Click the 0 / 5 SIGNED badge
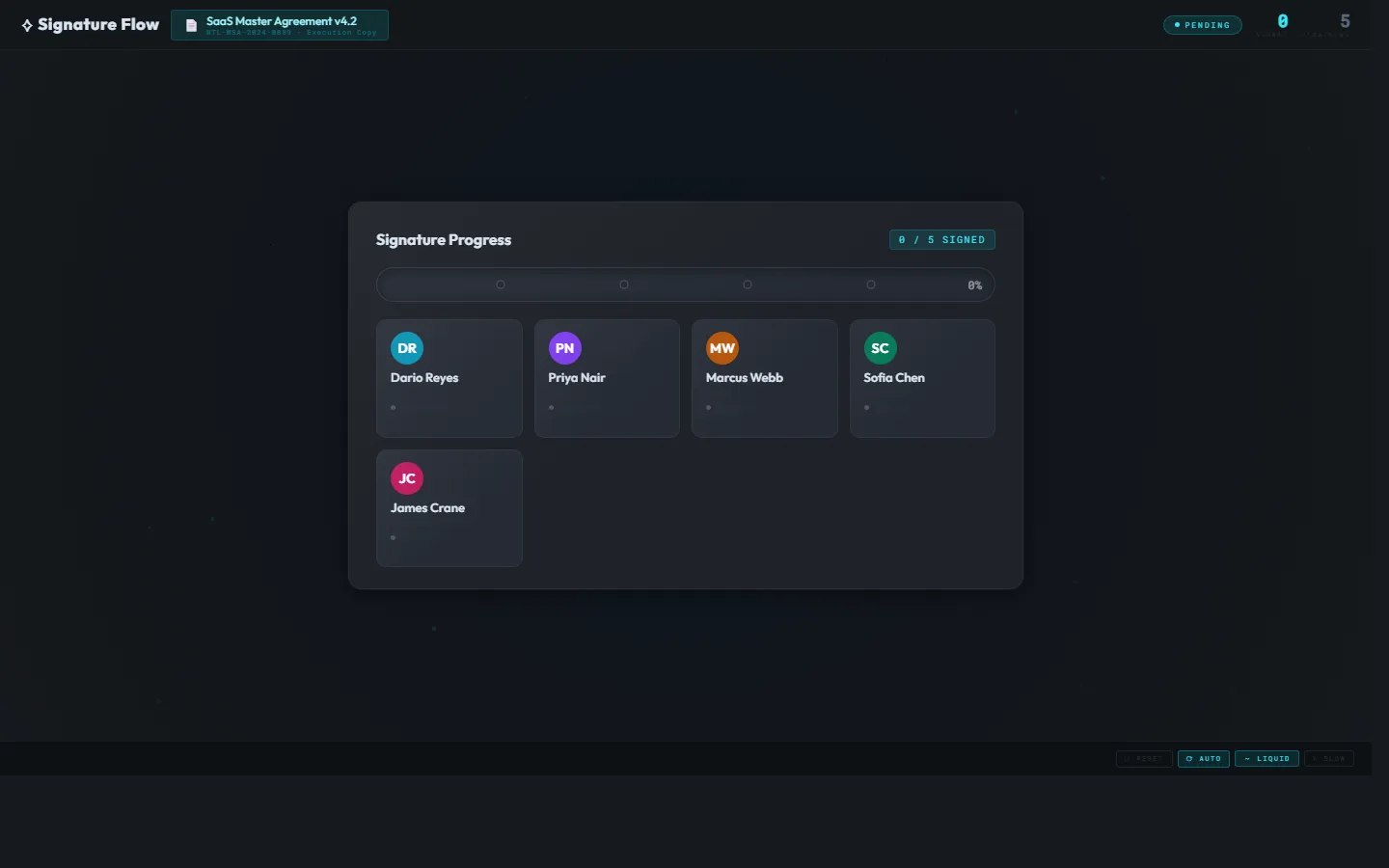Screen dimensions: 1389x868 point(941,240)
